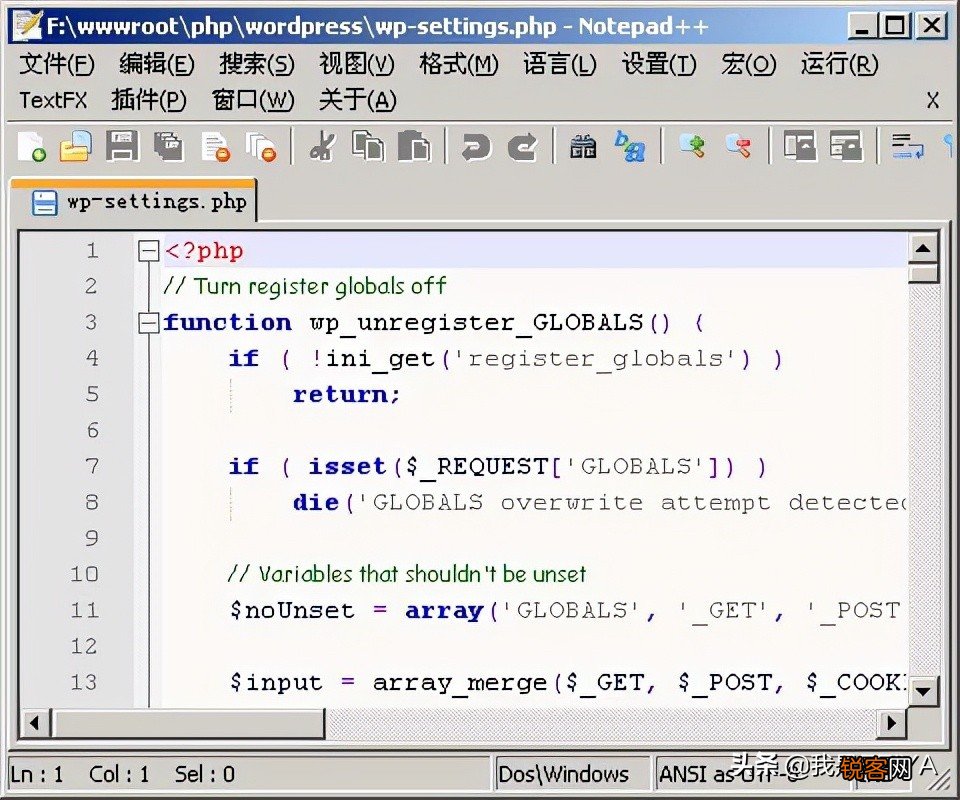Image resolution: width=960 pixels, height=800 pixels.
Task: Maximize the Notepad++ window
Action: pyautogui.click(x=895, y=26)
